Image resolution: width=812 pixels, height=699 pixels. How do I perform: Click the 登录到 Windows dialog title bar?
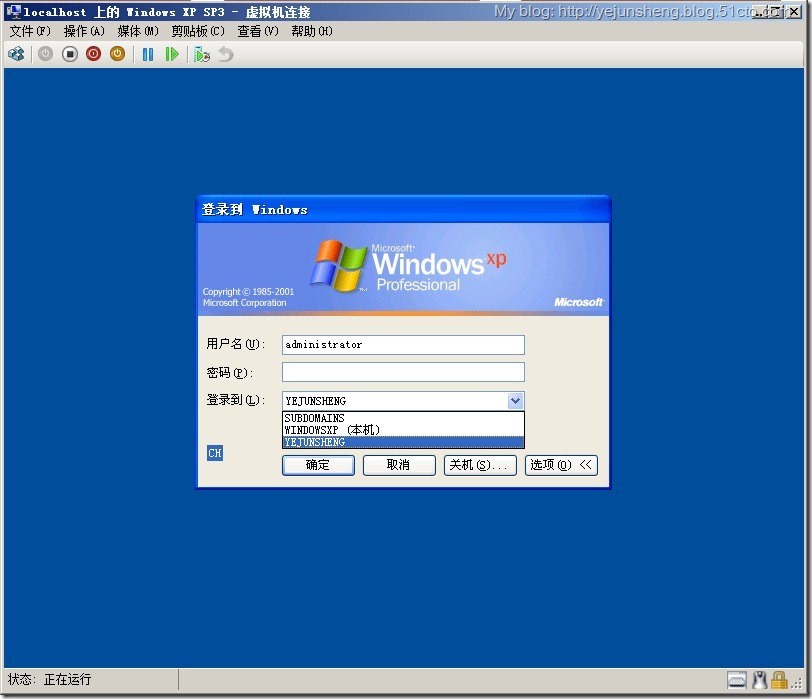pos(403,210)
